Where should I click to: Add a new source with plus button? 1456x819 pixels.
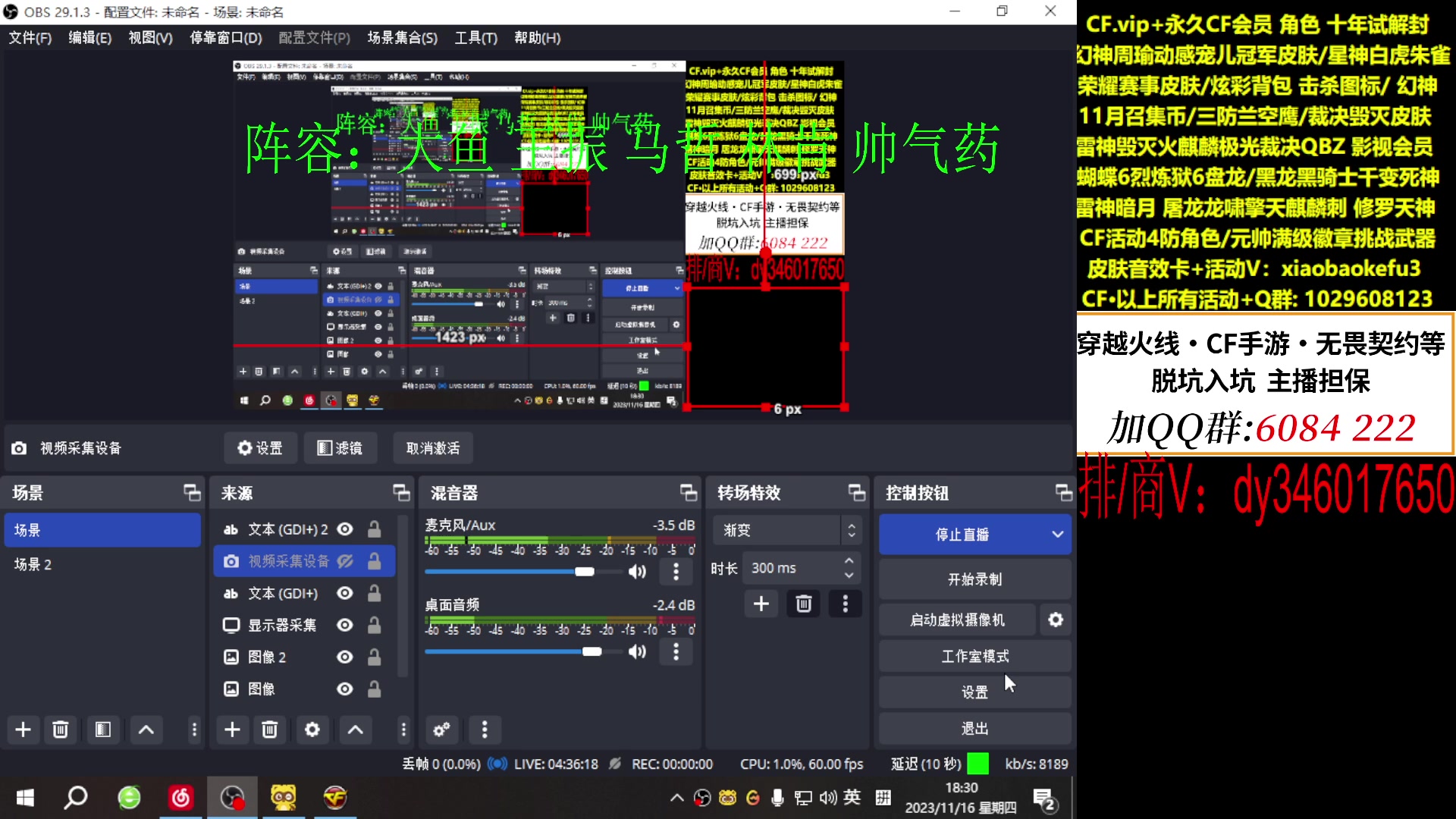[x=233, y=730]
